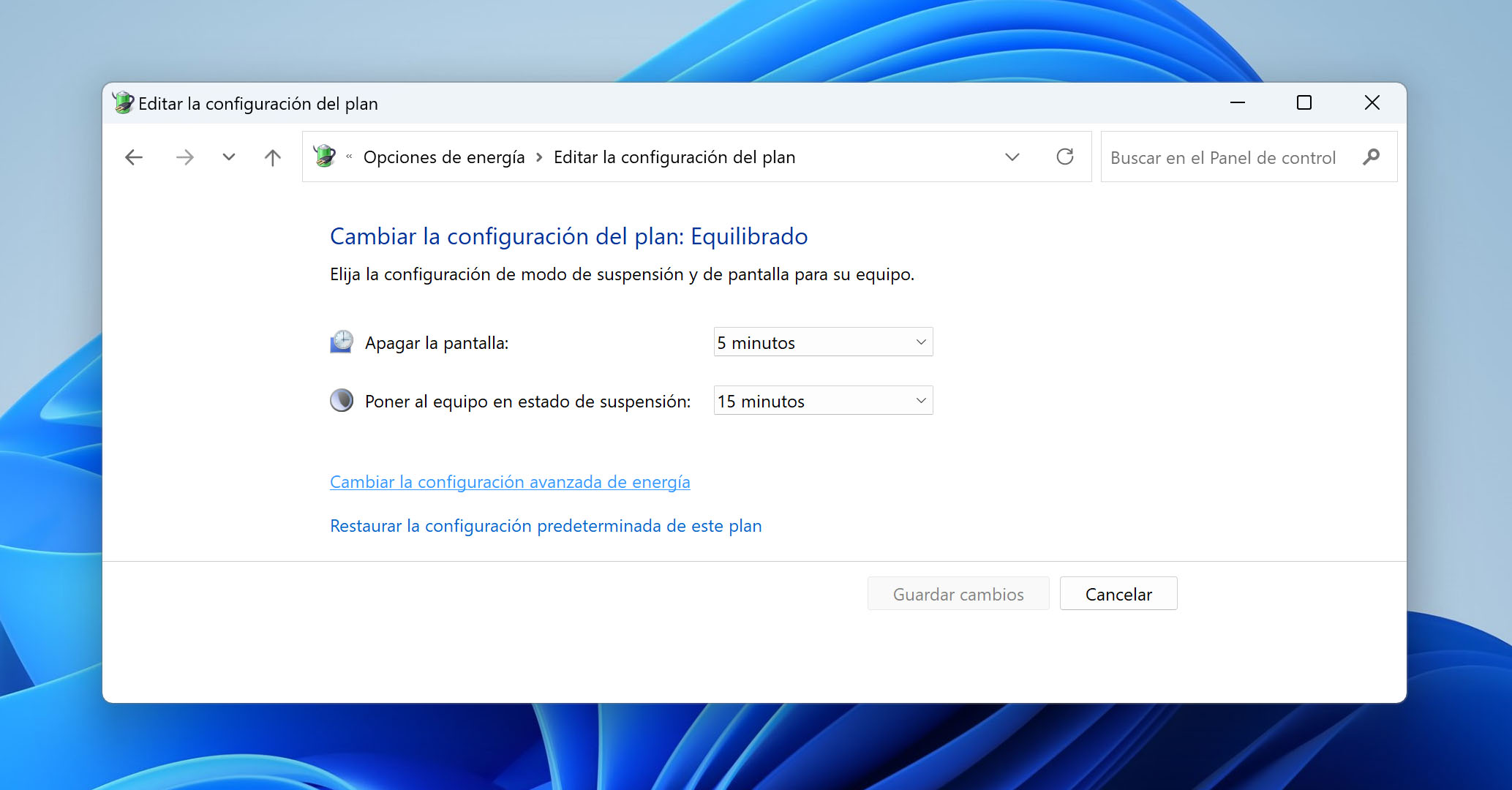Open address bar history dropdown

tap(1012, 157)
